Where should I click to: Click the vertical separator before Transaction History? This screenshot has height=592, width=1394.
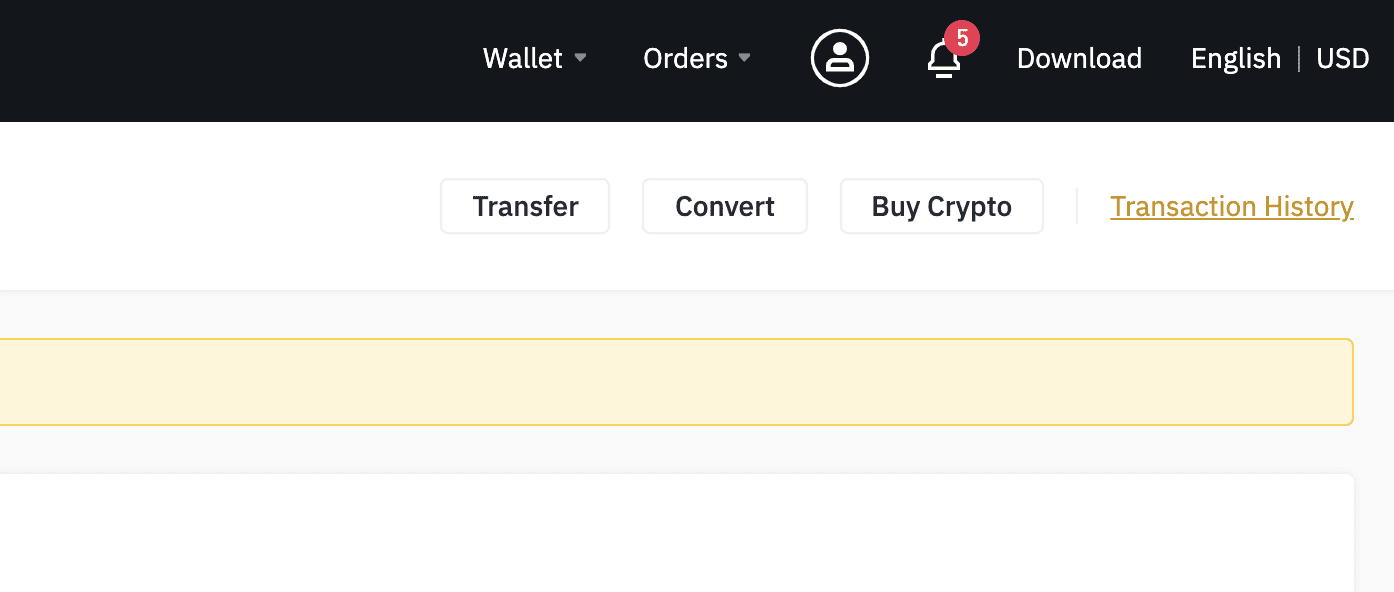1077,206
